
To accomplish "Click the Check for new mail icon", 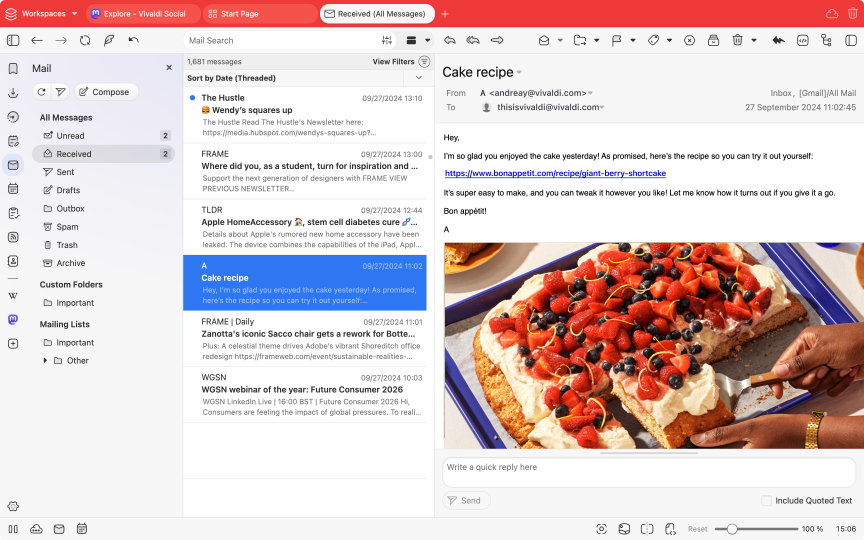I will 42,92.
